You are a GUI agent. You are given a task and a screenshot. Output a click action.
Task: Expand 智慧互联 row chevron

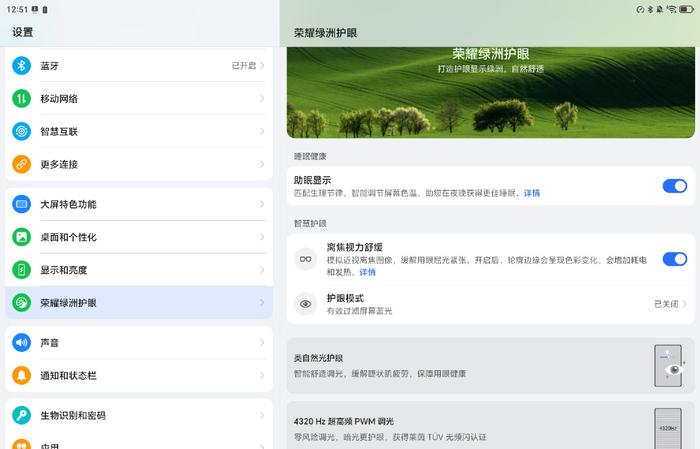click(262, 131)
